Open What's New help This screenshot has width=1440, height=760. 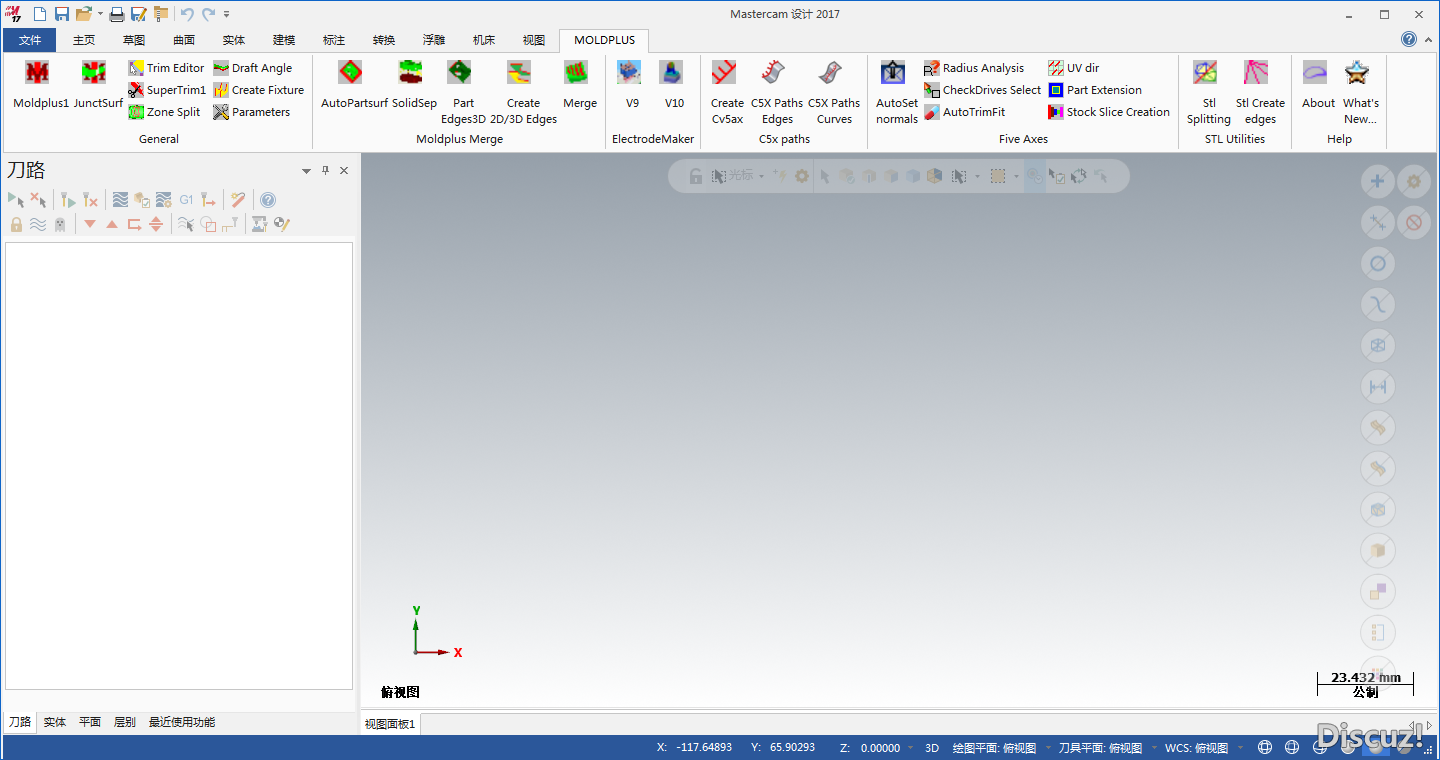[1360, 92]
